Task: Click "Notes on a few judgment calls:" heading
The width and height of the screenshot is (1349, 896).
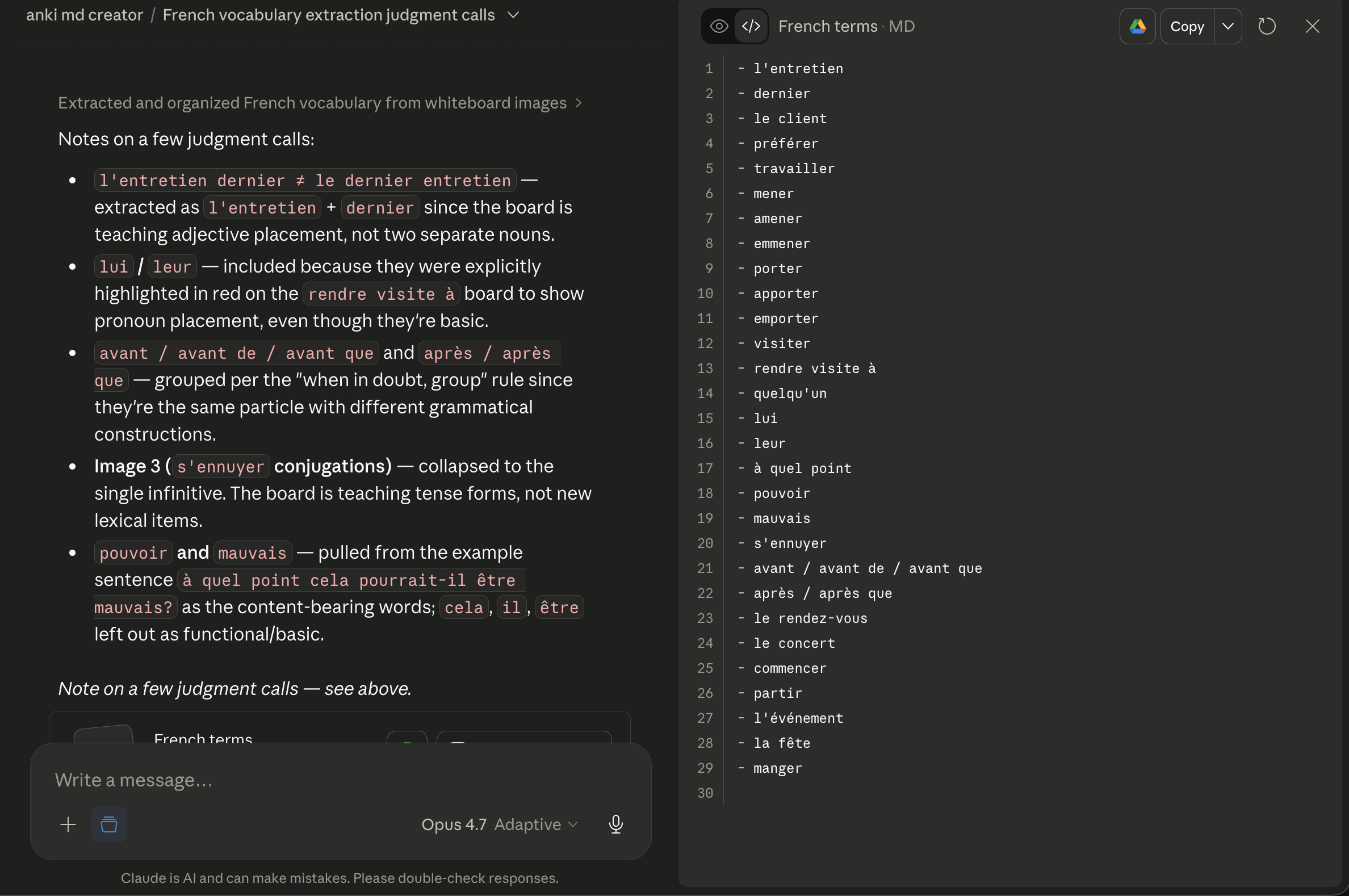Action: tap(186, 139)
